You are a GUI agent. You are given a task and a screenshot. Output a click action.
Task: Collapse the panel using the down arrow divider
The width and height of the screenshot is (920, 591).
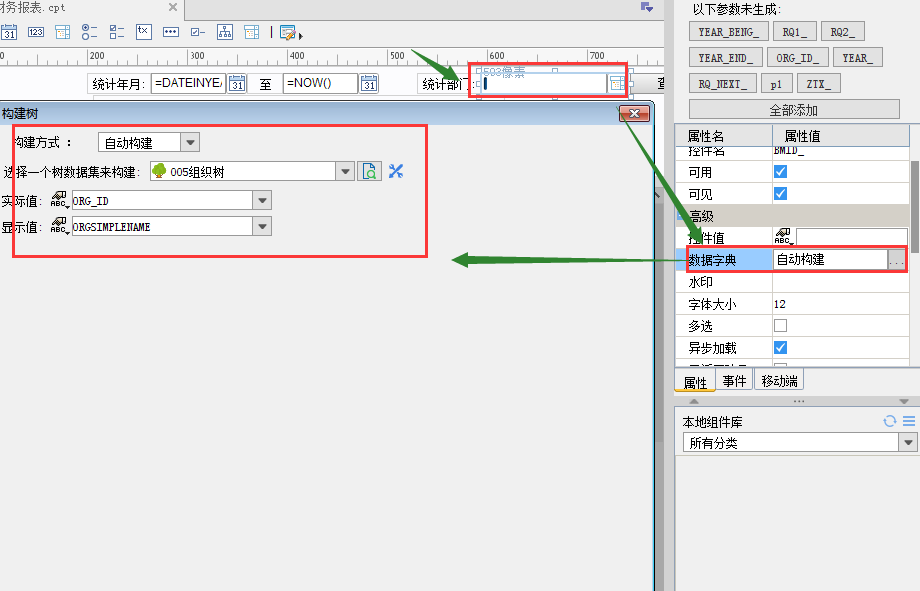click(904, 401)
